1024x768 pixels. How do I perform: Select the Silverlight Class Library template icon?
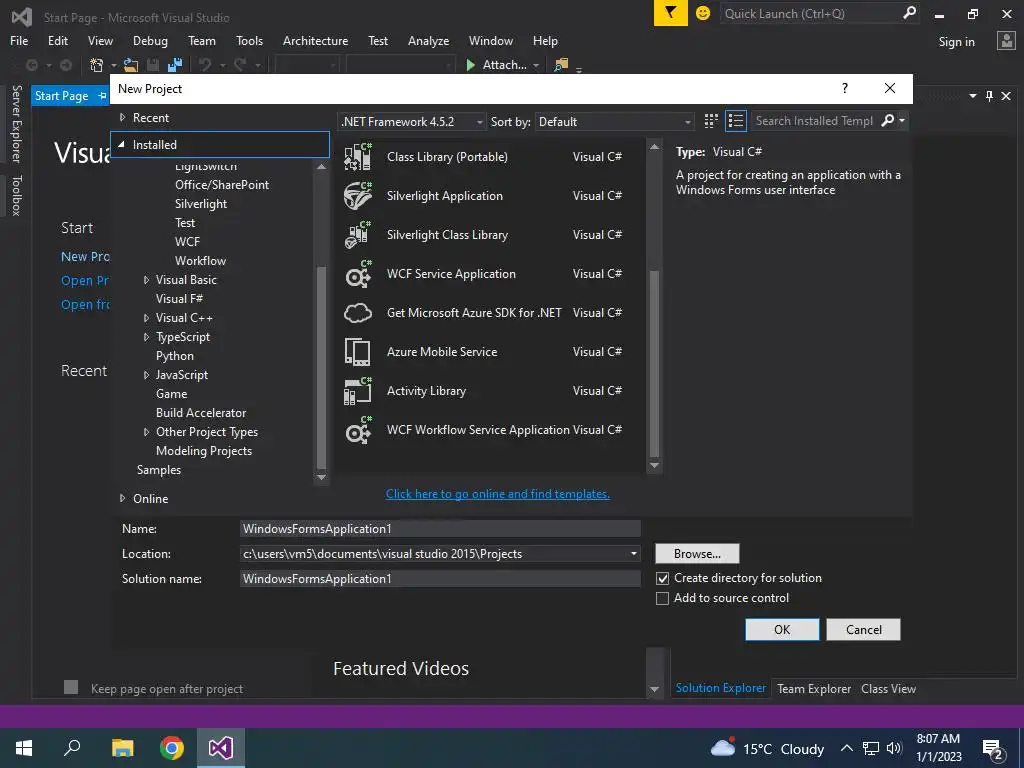358,235
